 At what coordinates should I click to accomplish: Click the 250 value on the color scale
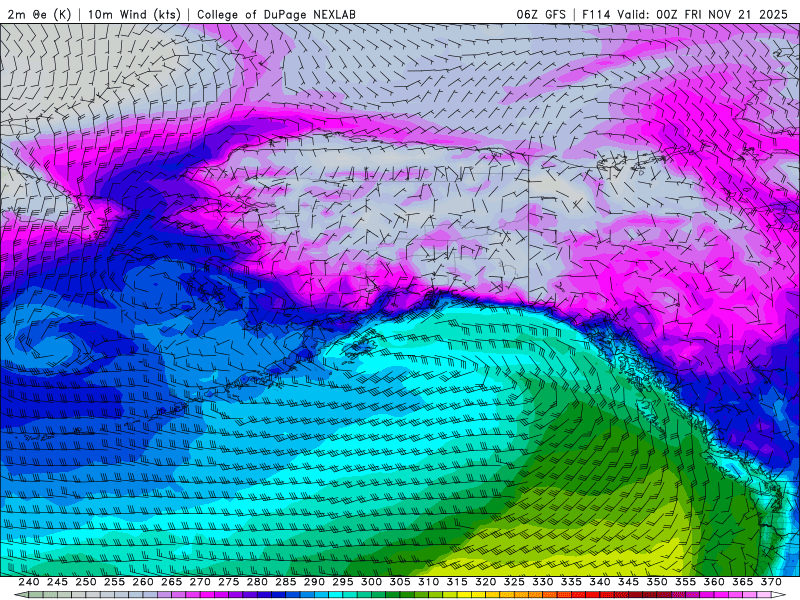pos(86,582)
